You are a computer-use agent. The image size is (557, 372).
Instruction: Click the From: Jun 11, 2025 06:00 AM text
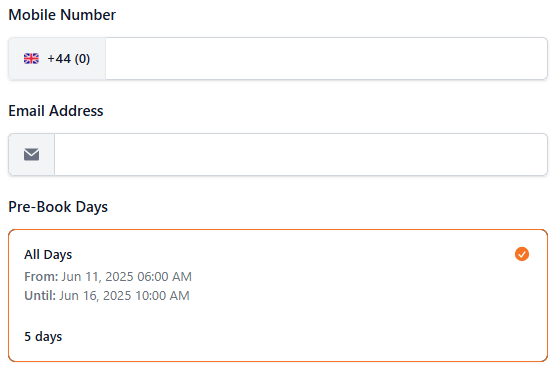pos(108,276)
